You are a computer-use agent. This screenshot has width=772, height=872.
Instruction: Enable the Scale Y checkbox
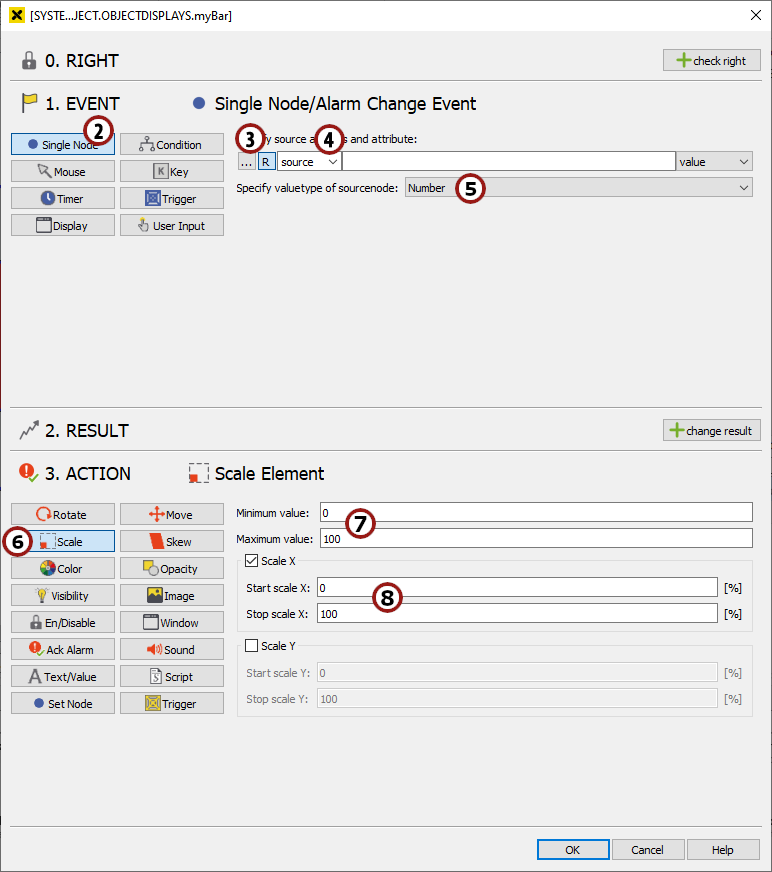pyautogui.click(x=251, y=646)
